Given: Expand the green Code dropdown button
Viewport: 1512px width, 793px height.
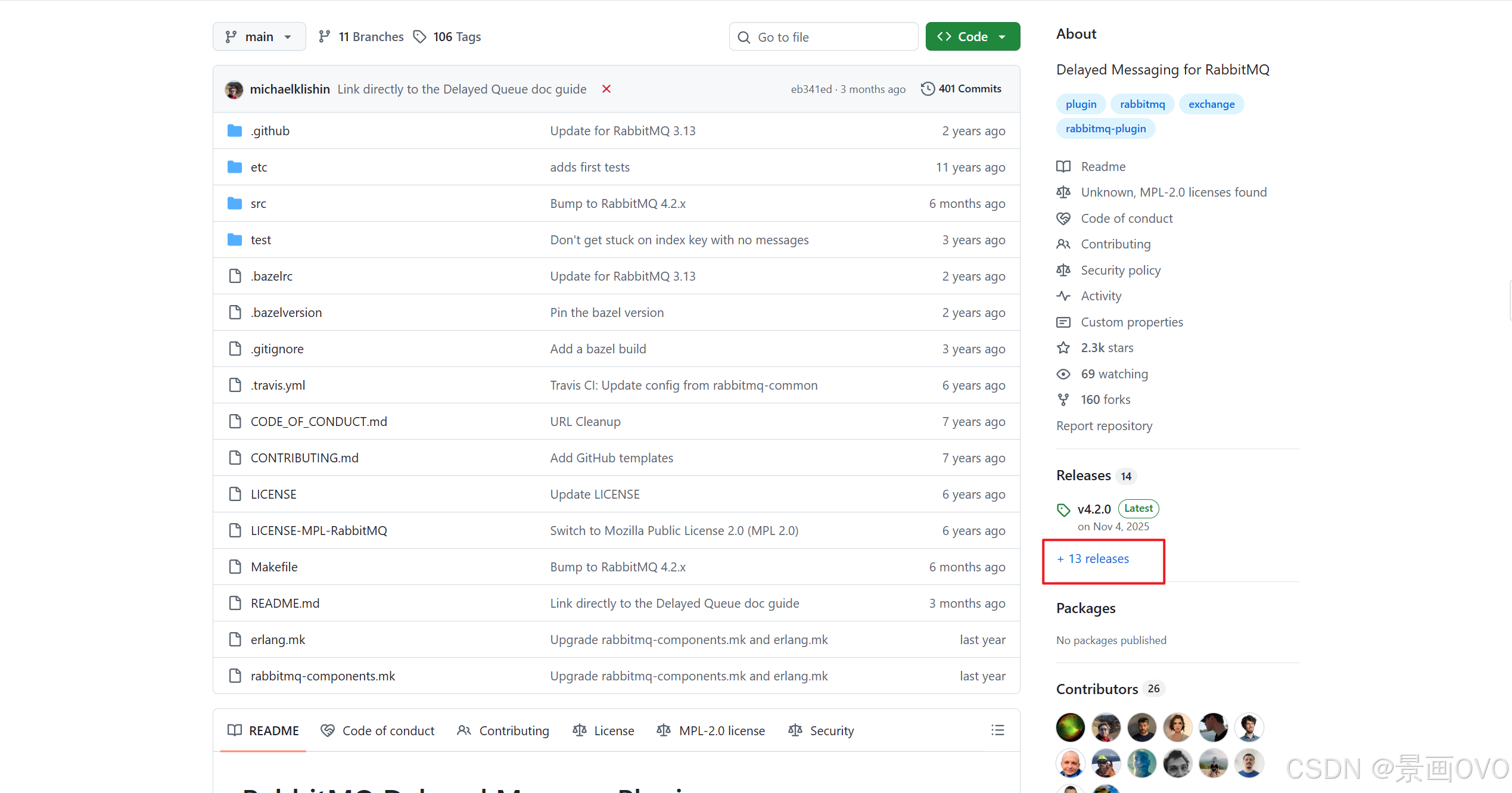Looking at the screenshot, I should click(972, 37).
